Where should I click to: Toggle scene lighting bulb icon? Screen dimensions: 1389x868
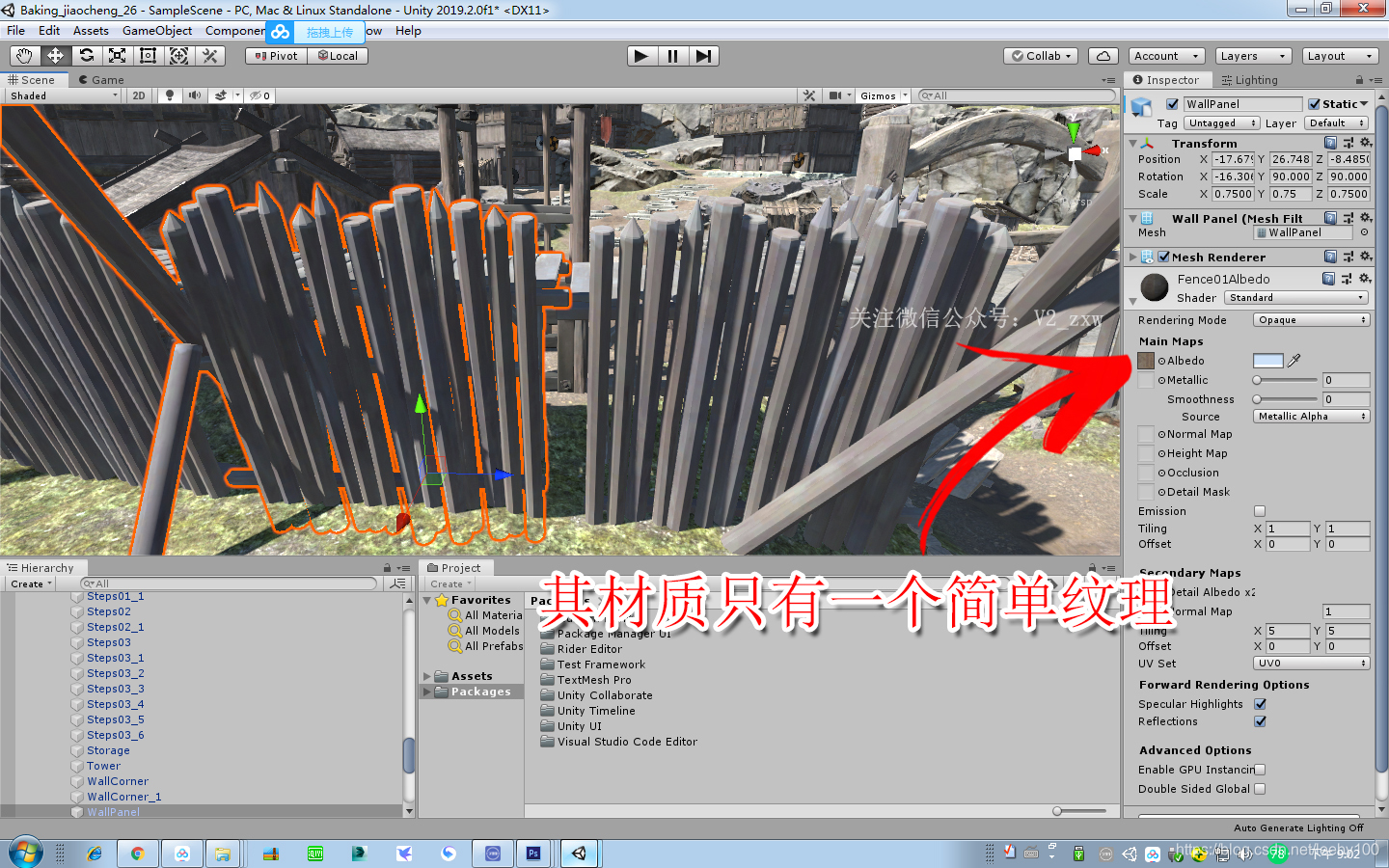[x=170, y=95]
